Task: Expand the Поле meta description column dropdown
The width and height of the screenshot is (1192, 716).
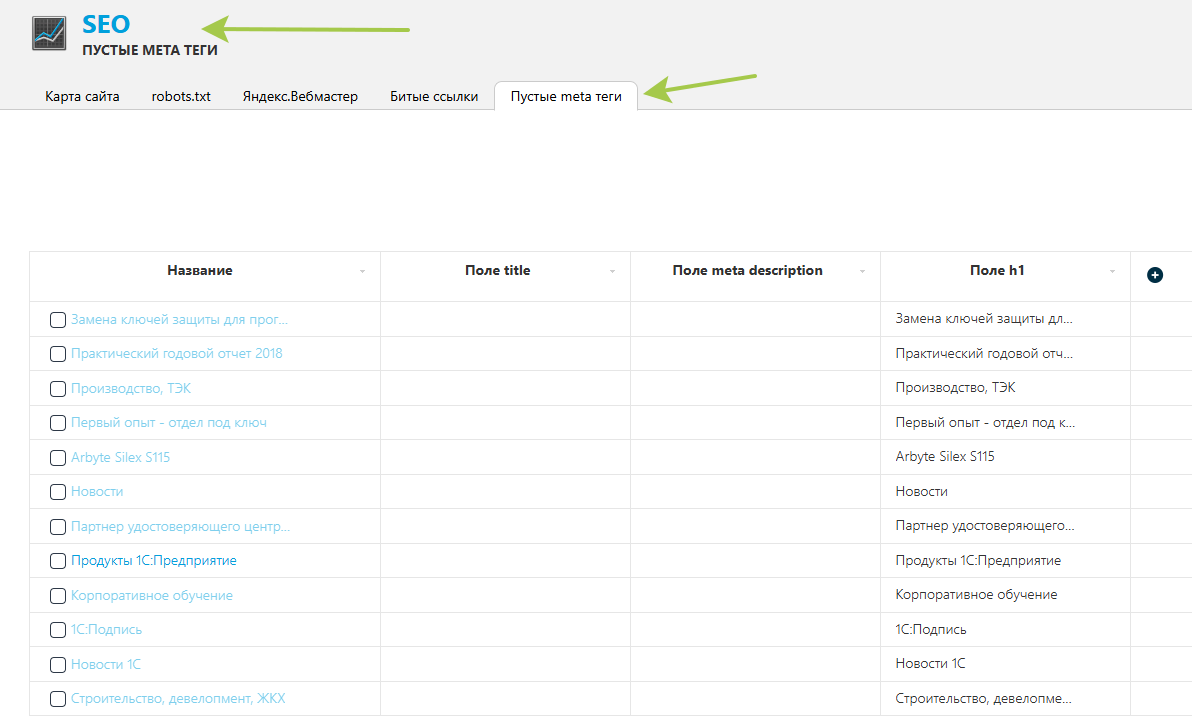Action: [862, 272]
